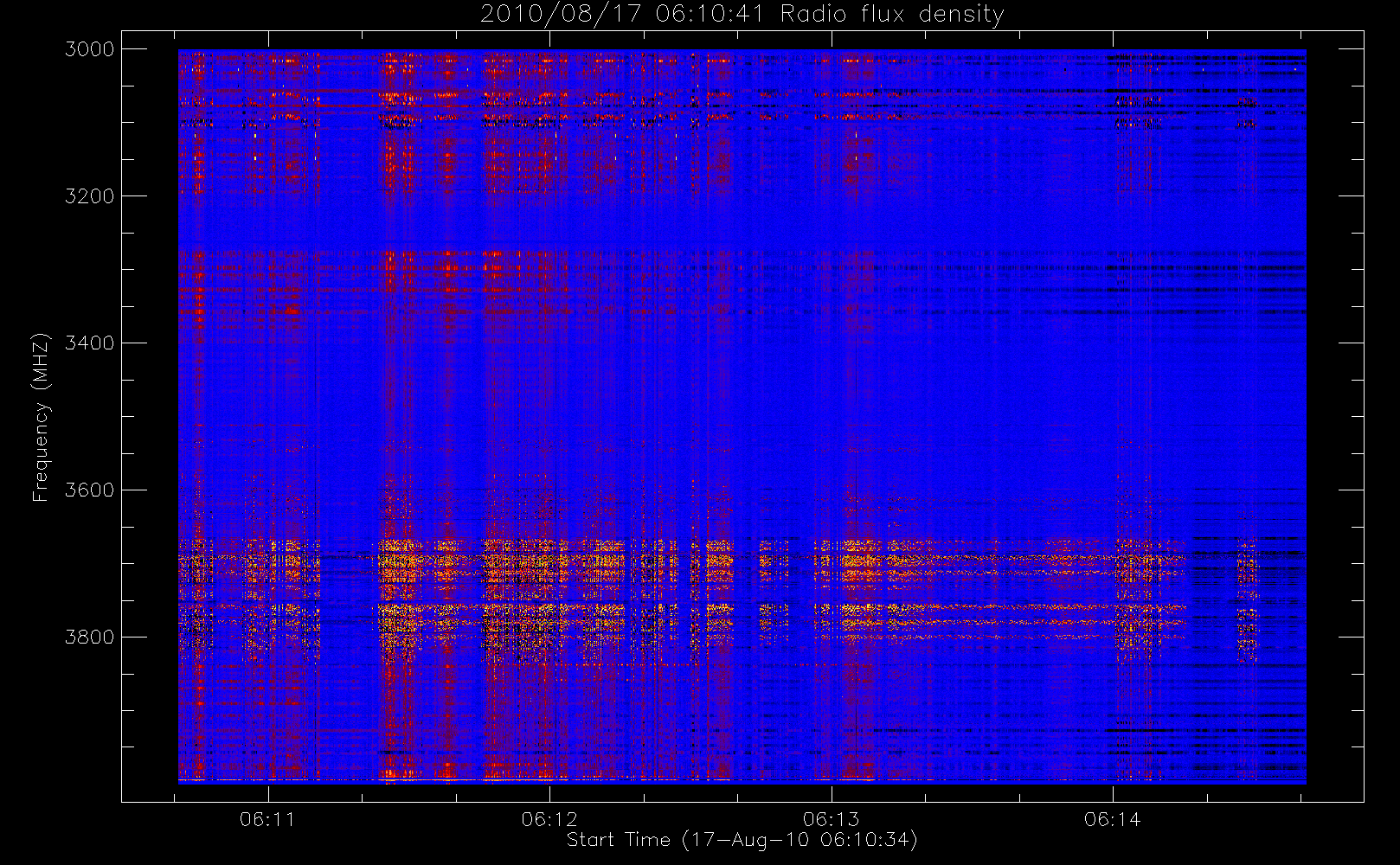The height and width of the screenshot is (865, 1400).
Task: Click the 3200 frequency tick label
Action: (90, 196)
